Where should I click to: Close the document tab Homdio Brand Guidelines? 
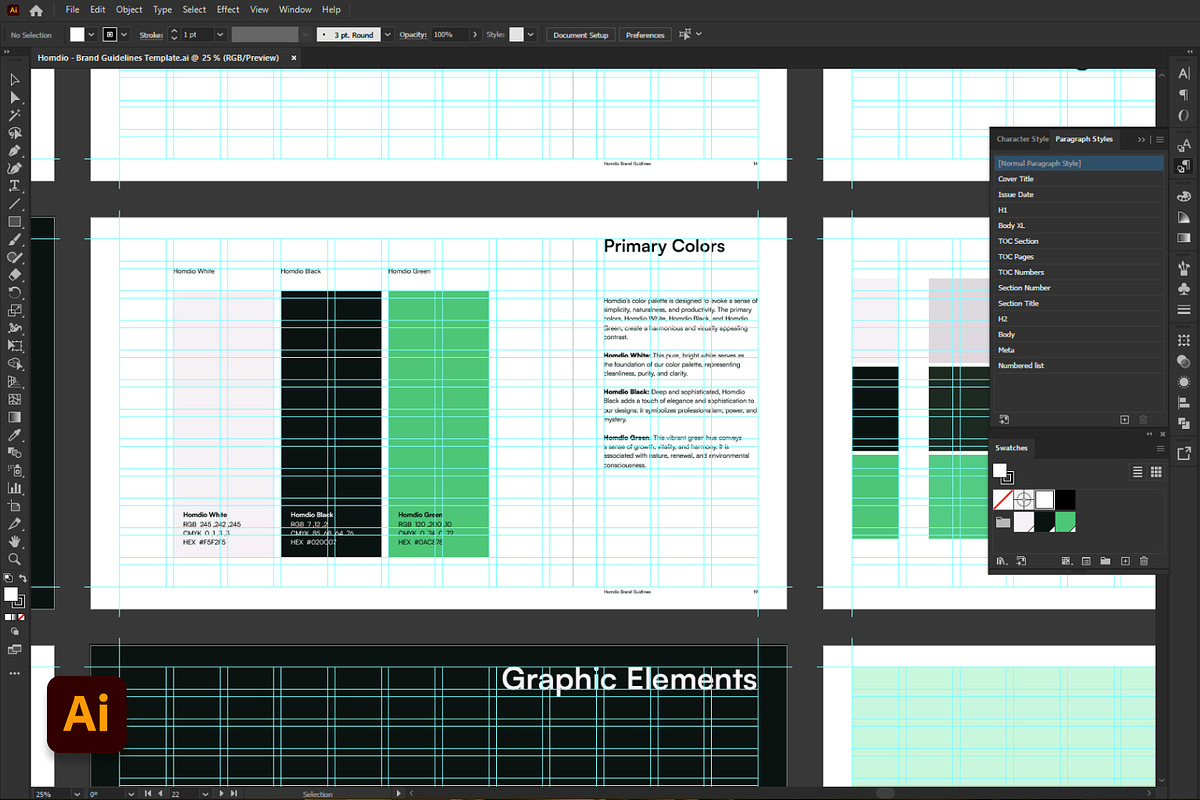click(x=293, y=58)
